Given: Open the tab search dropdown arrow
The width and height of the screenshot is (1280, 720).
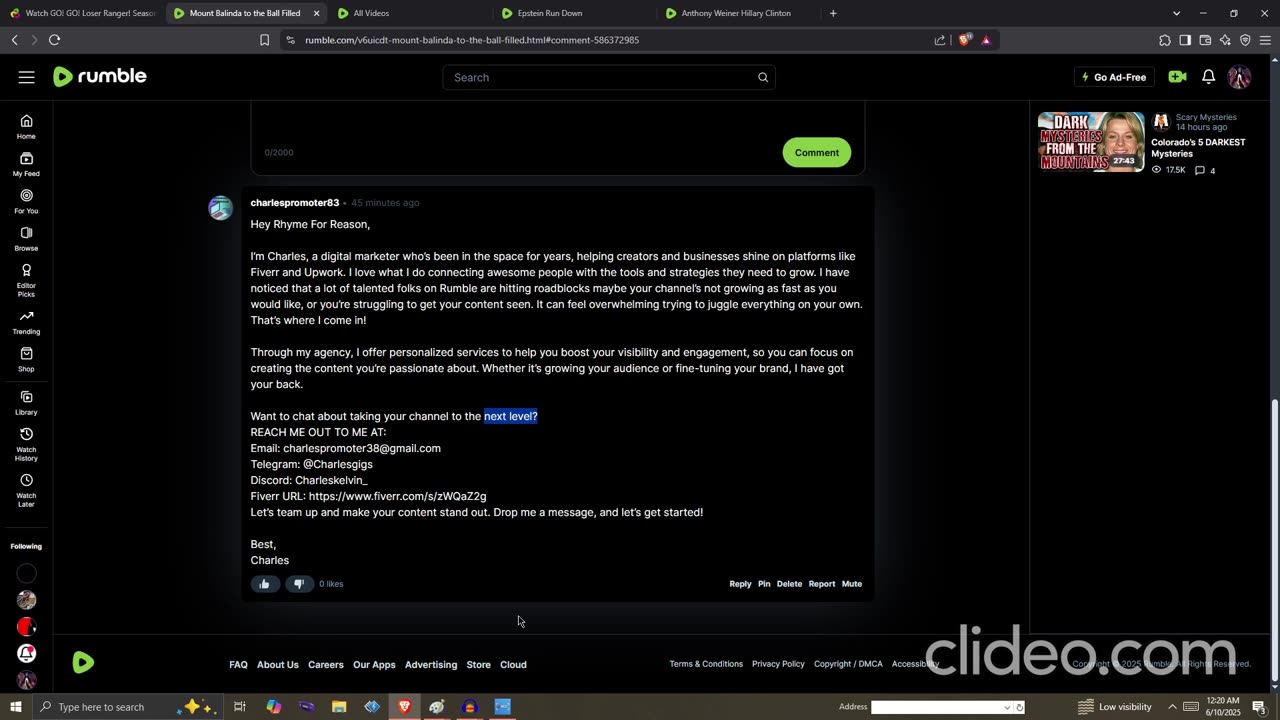Looking at the screenshot, I should click(x=1176, y=13).
